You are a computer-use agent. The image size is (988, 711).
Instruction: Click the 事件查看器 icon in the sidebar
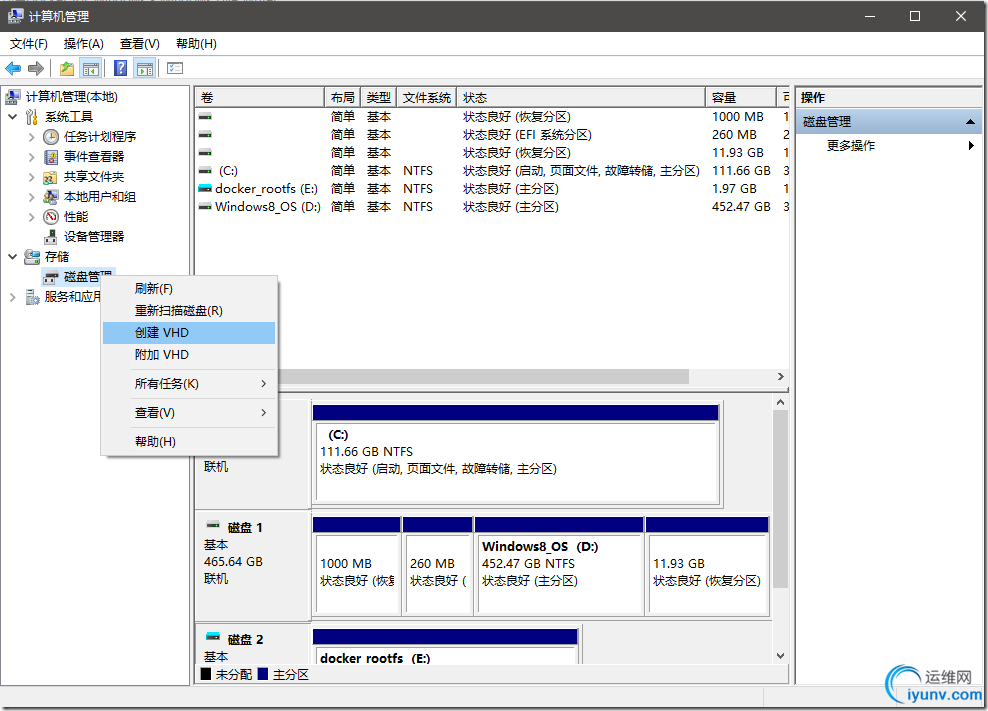click(51, 156)
